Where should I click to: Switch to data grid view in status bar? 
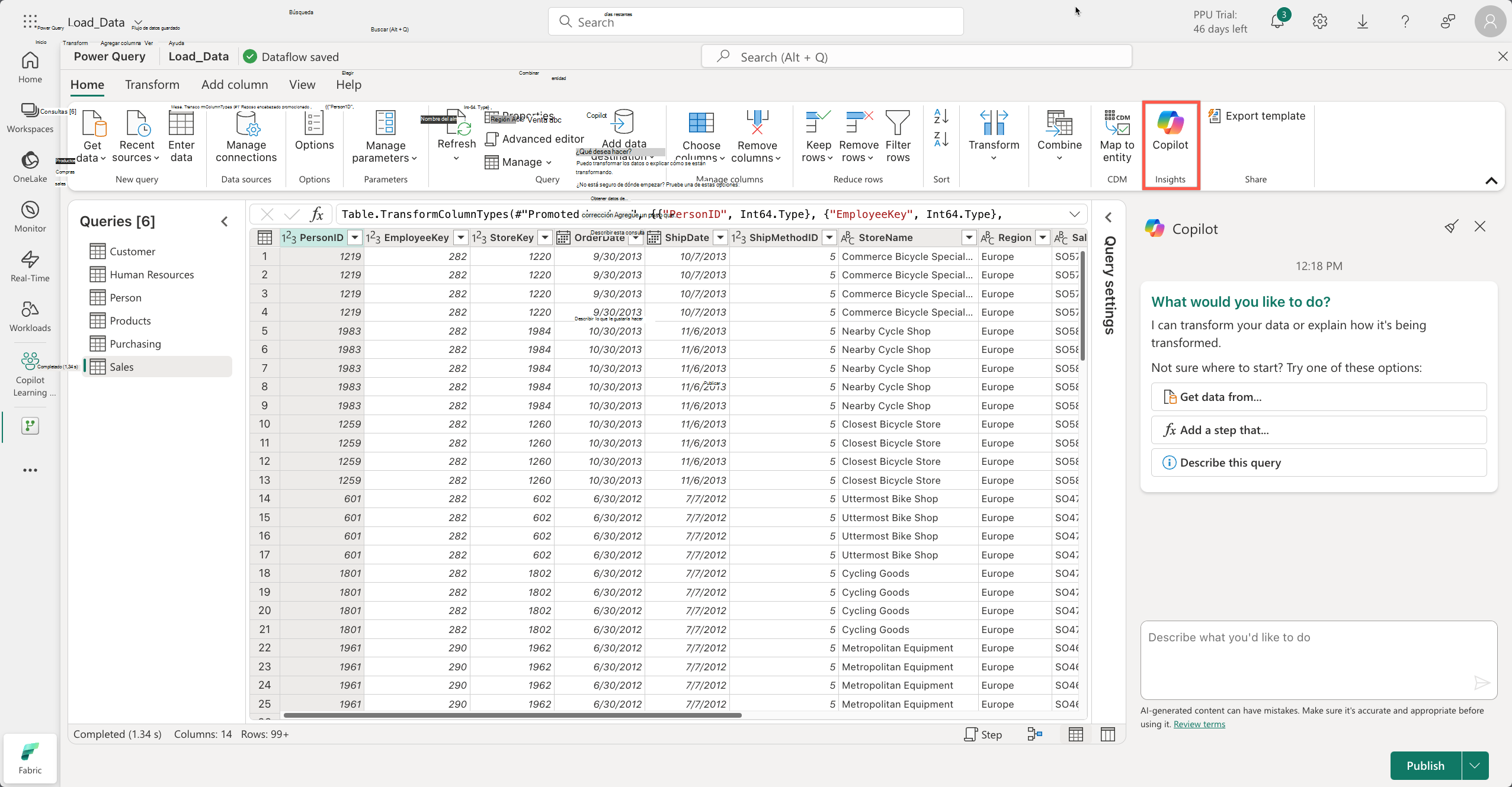(x=1076, y=734)
